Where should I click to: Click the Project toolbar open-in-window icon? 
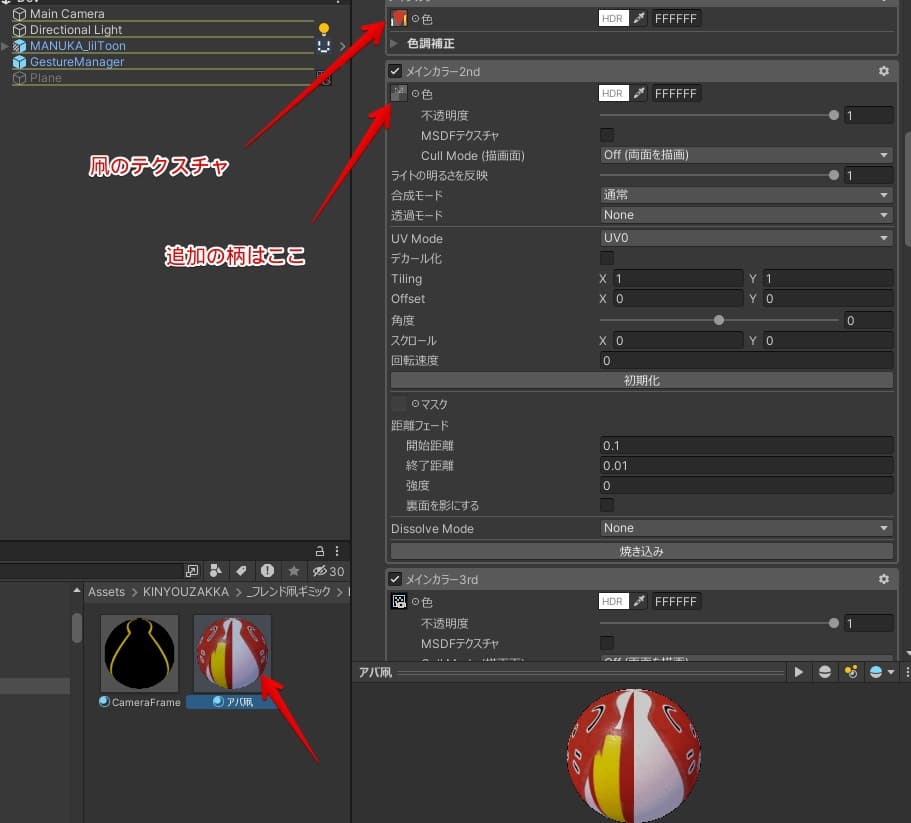point(192,571)
